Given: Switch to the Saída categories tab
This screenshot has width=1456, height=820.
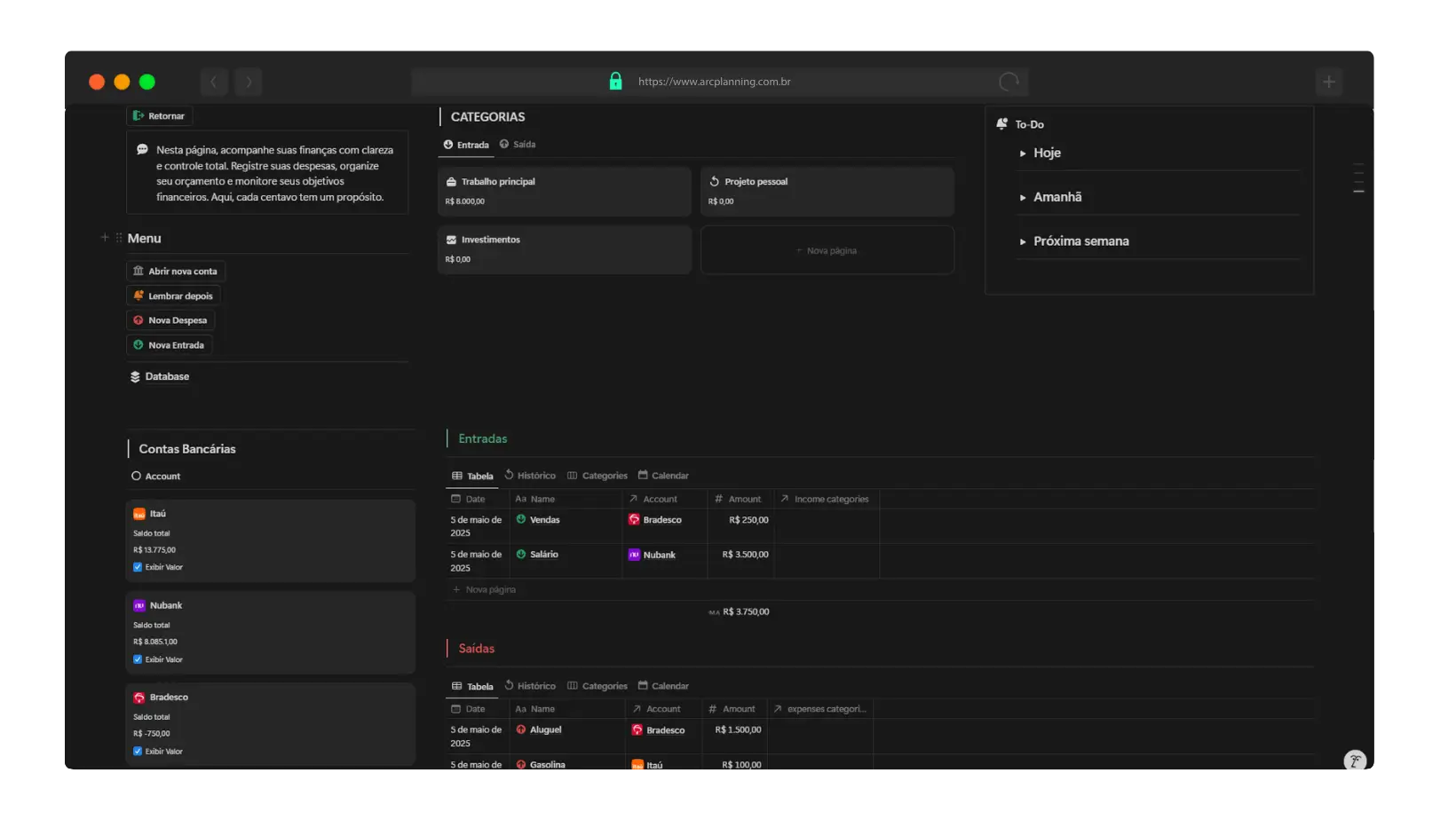Looking at the screenshot, I should pyautogui.click(x=518, y=145).
